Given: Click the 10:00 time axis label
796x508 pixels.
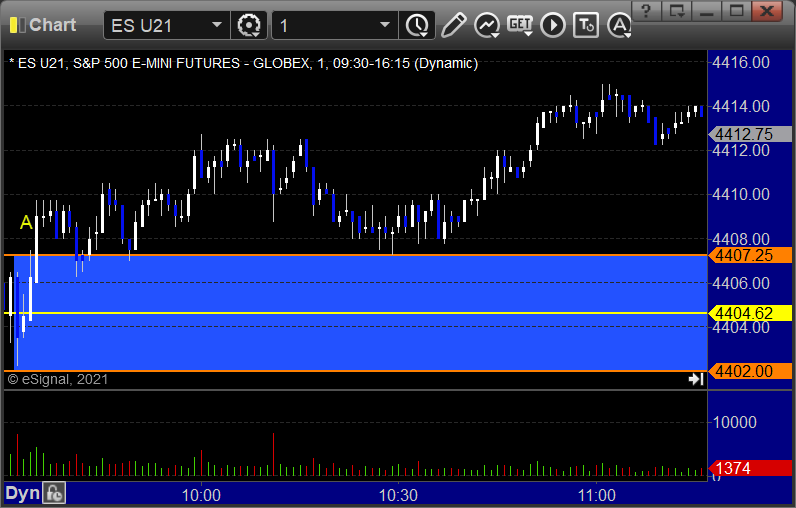Looking at the screenshot, I should click(201, 495).
